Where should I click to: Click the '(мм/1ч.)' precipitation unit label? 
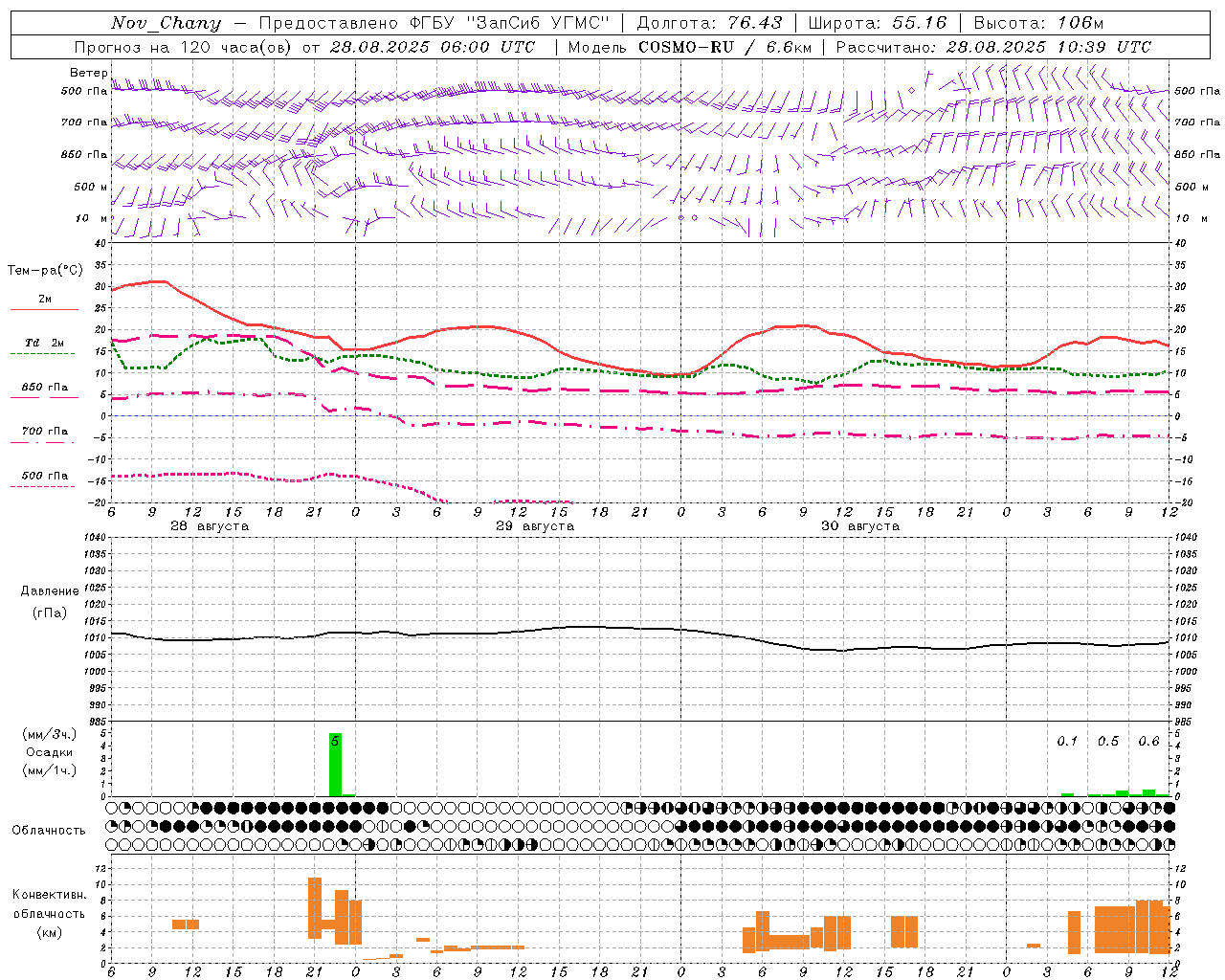click(x=50, y=770)
